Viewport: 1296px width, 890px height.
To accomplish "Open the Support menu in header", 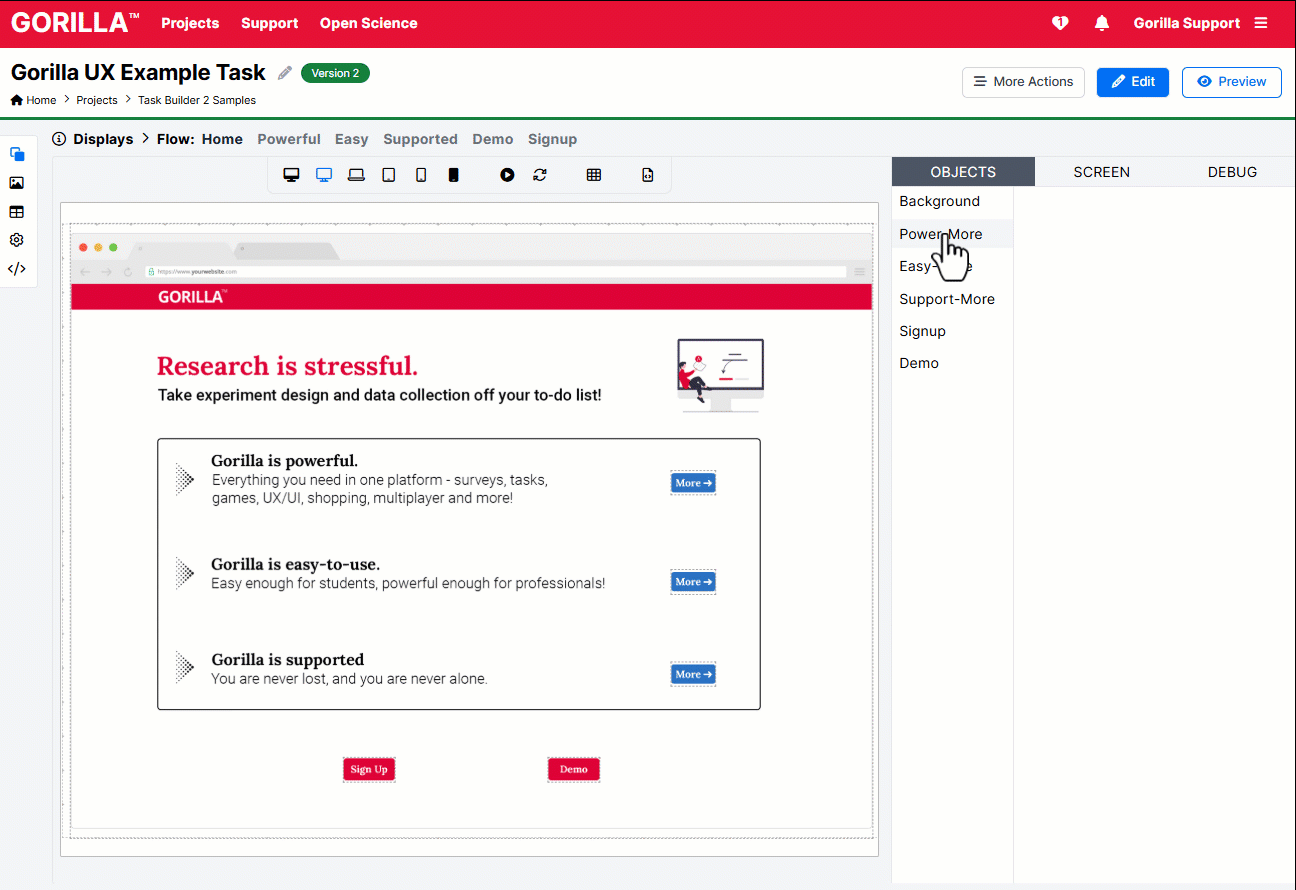I will [269, 23].
